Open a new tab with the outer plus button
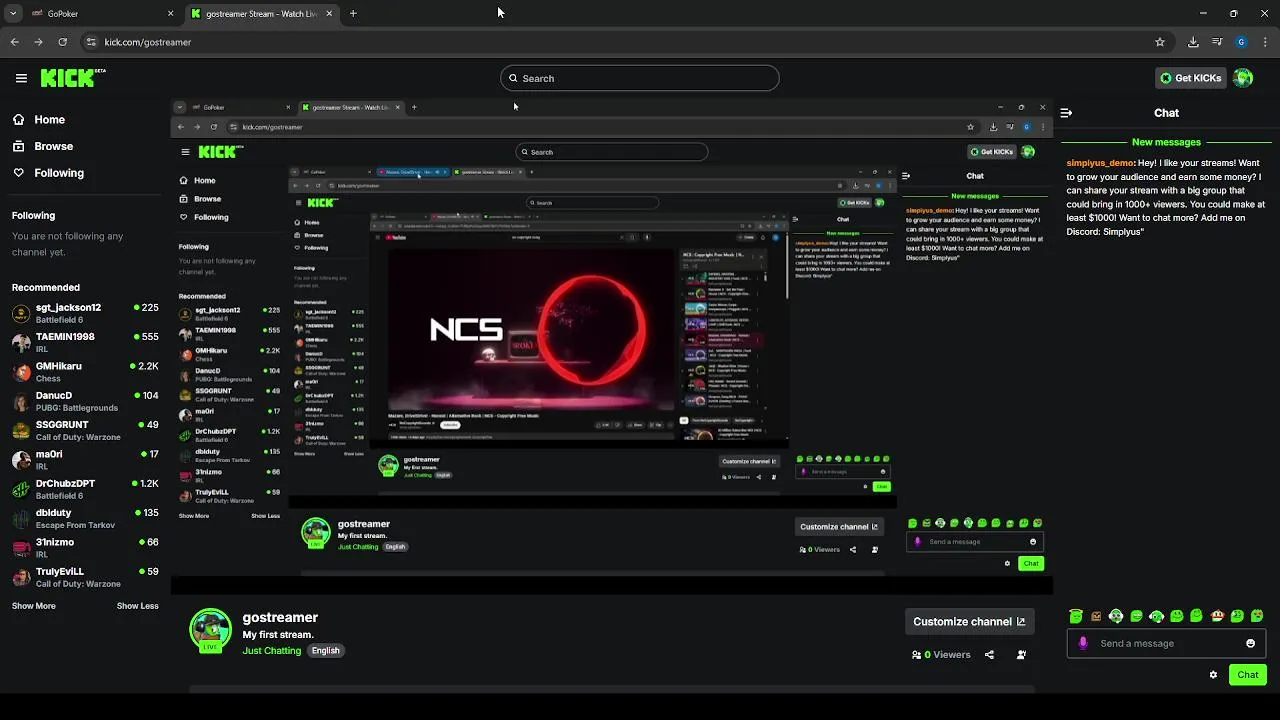The width and height of the screenshot is (1280, 720). tap(353, 13)
